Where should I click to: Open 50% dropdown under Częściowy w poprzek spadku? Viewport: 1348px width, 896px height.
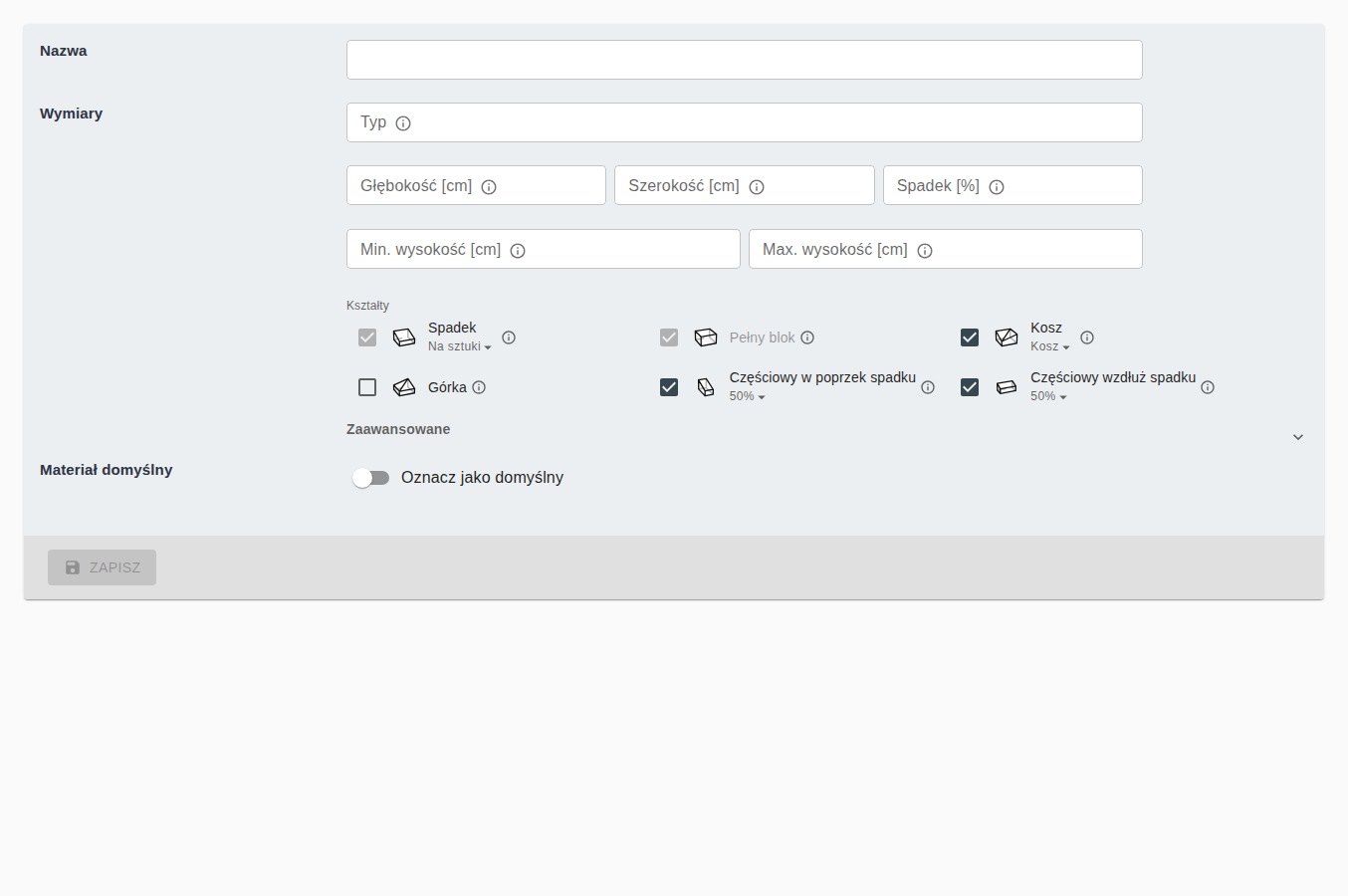(748, 396)
